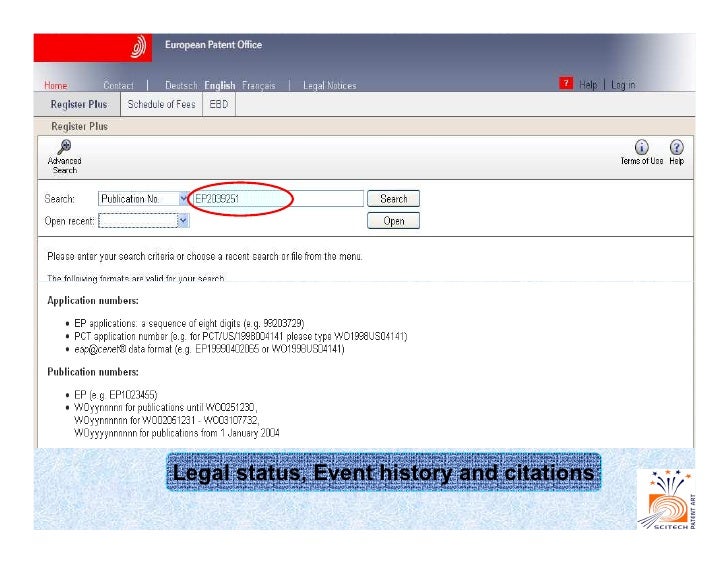The image size is (728, 563).
Task: Switch language to Français
Action: pyautogui.click(x=259, y=85)
